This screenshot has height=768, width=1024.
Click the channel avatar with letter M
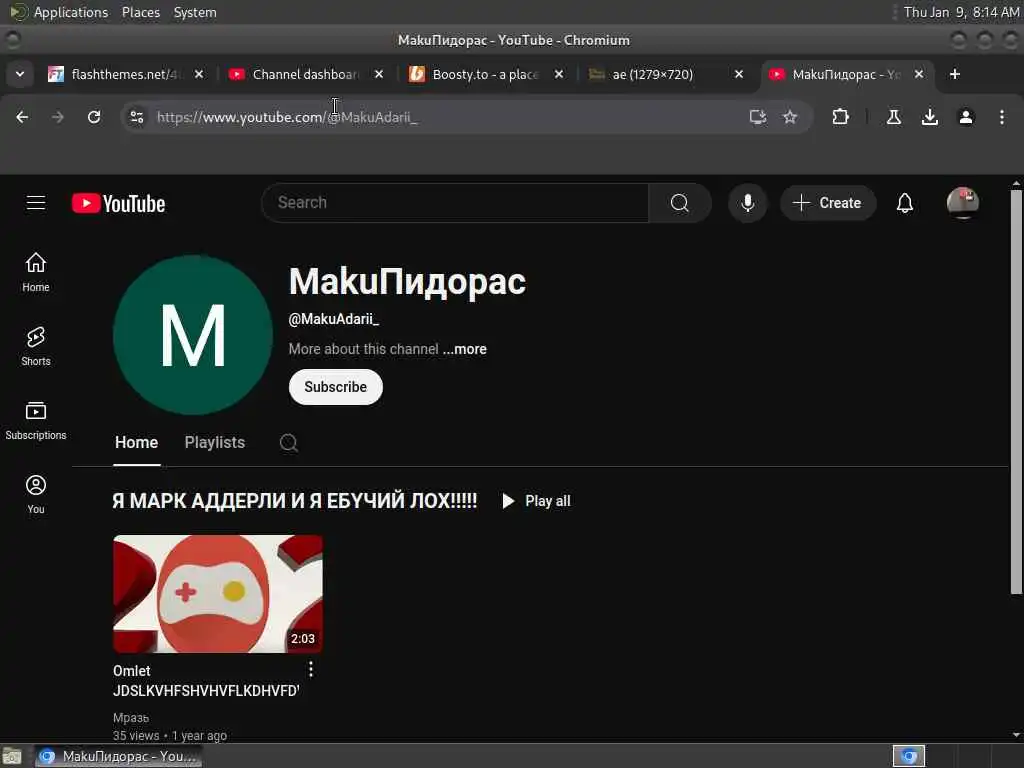point(193,335)
